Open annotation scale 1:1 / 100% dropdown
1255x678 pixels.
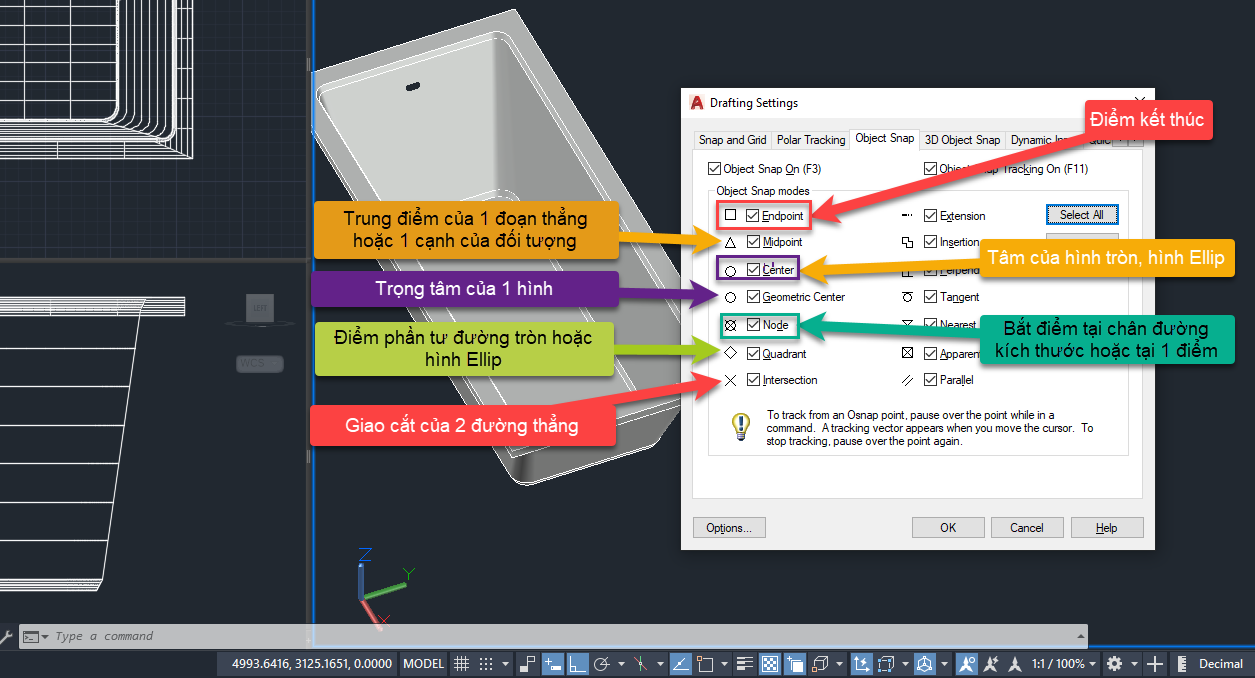[x=1063, y=663]
